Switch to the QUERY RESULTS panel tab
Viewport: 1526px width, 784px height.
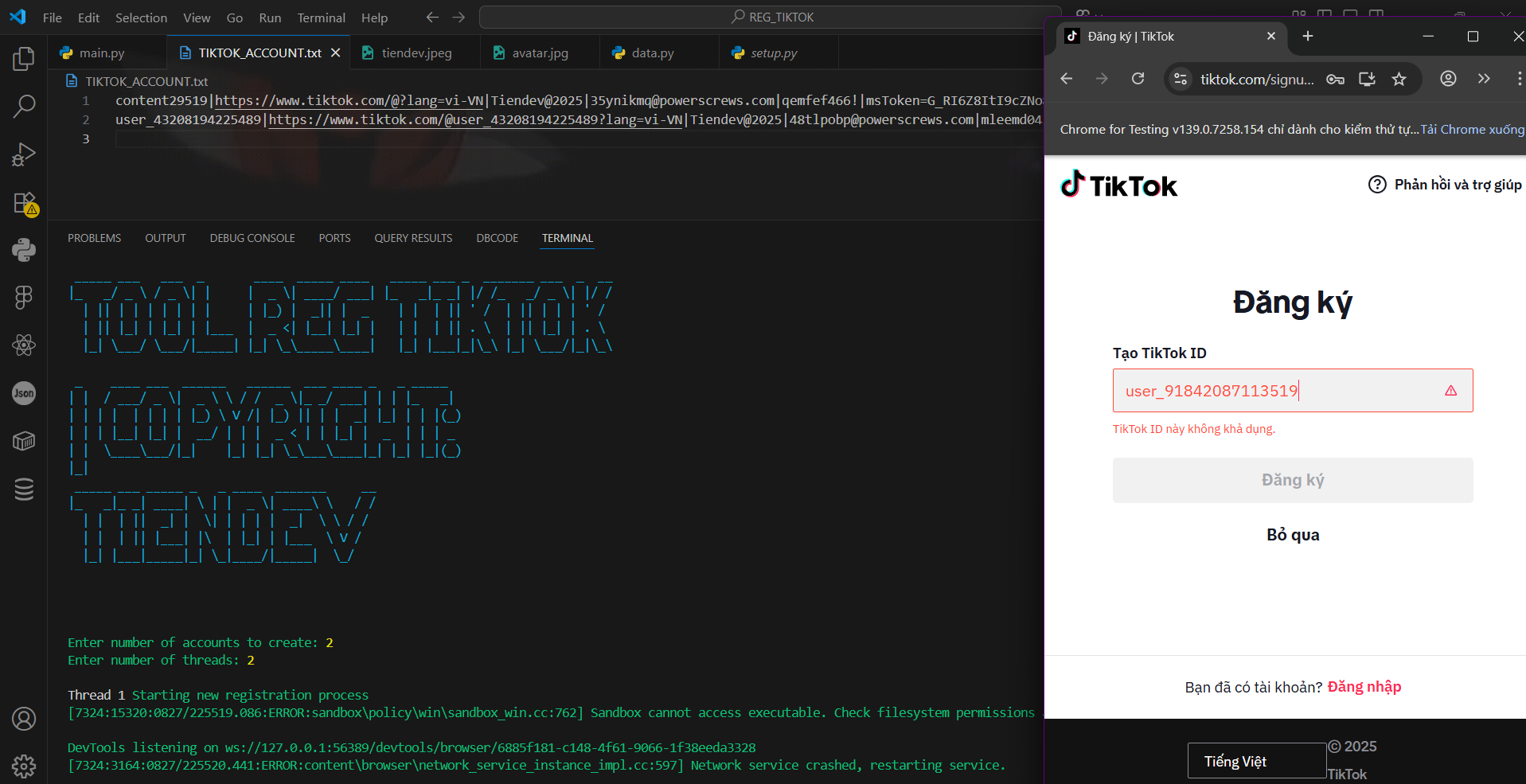pyautogui.click(x=413, y=238)
